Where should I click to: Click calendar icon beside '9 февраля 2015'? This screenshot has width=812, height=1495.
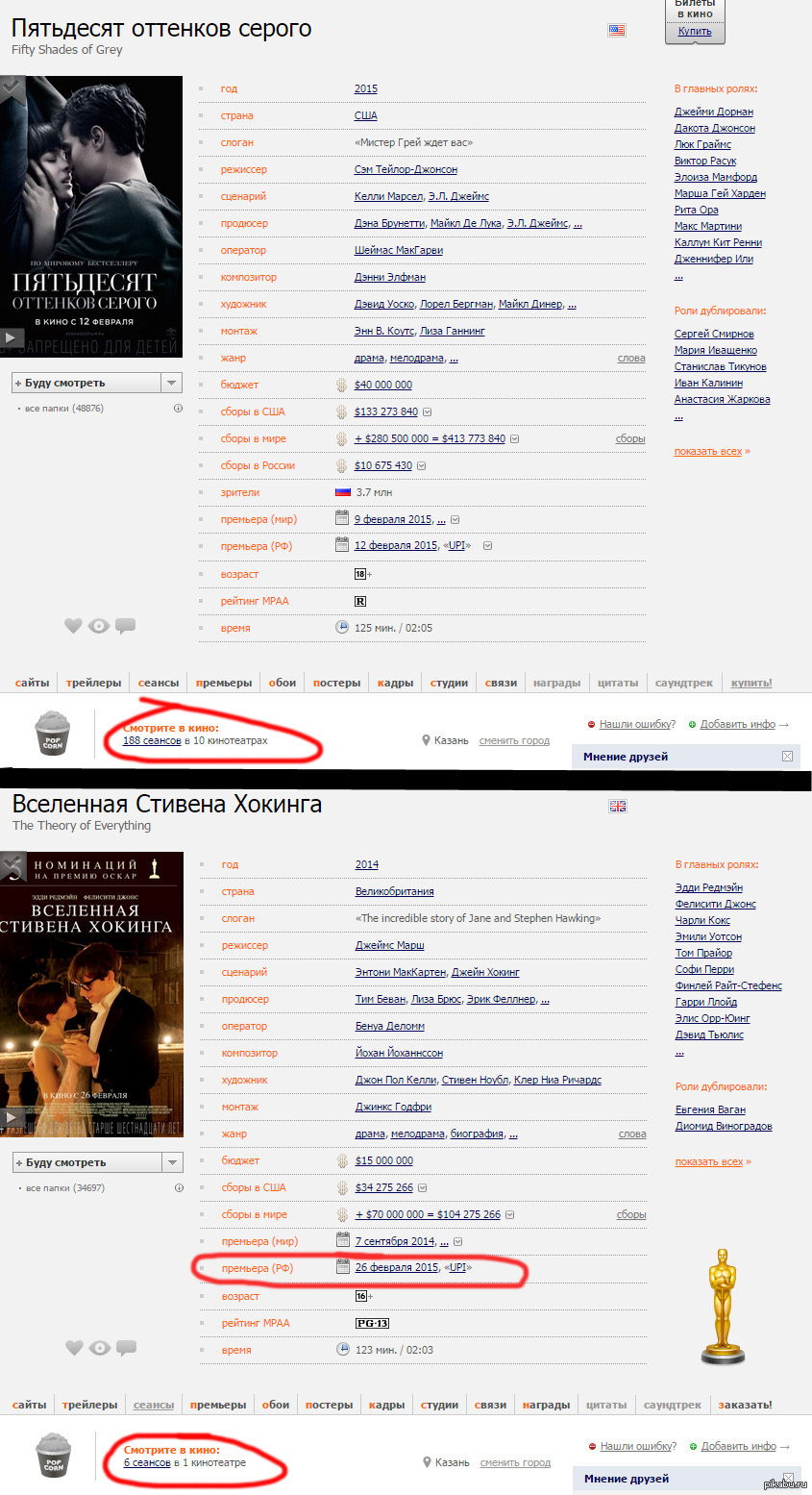pos(341,518)
